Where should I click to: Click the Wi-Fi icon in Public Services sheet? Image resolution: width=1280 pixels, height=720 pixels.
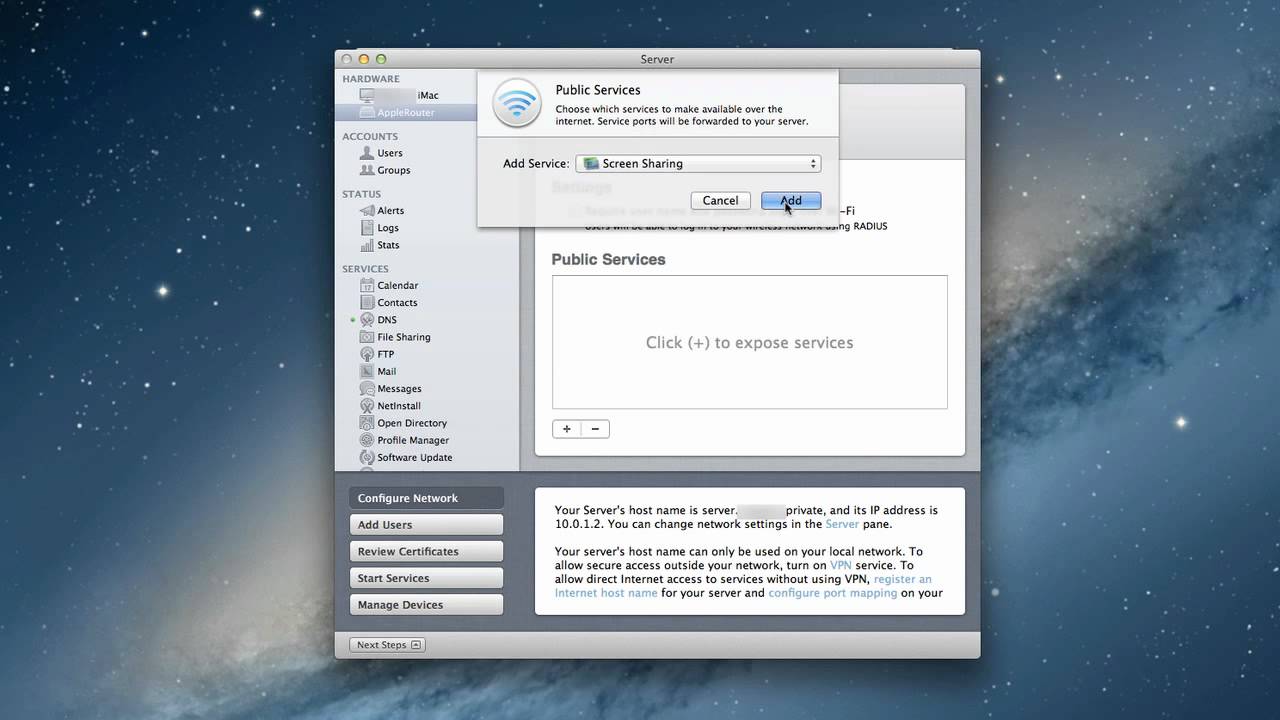(x=517, y=102)
